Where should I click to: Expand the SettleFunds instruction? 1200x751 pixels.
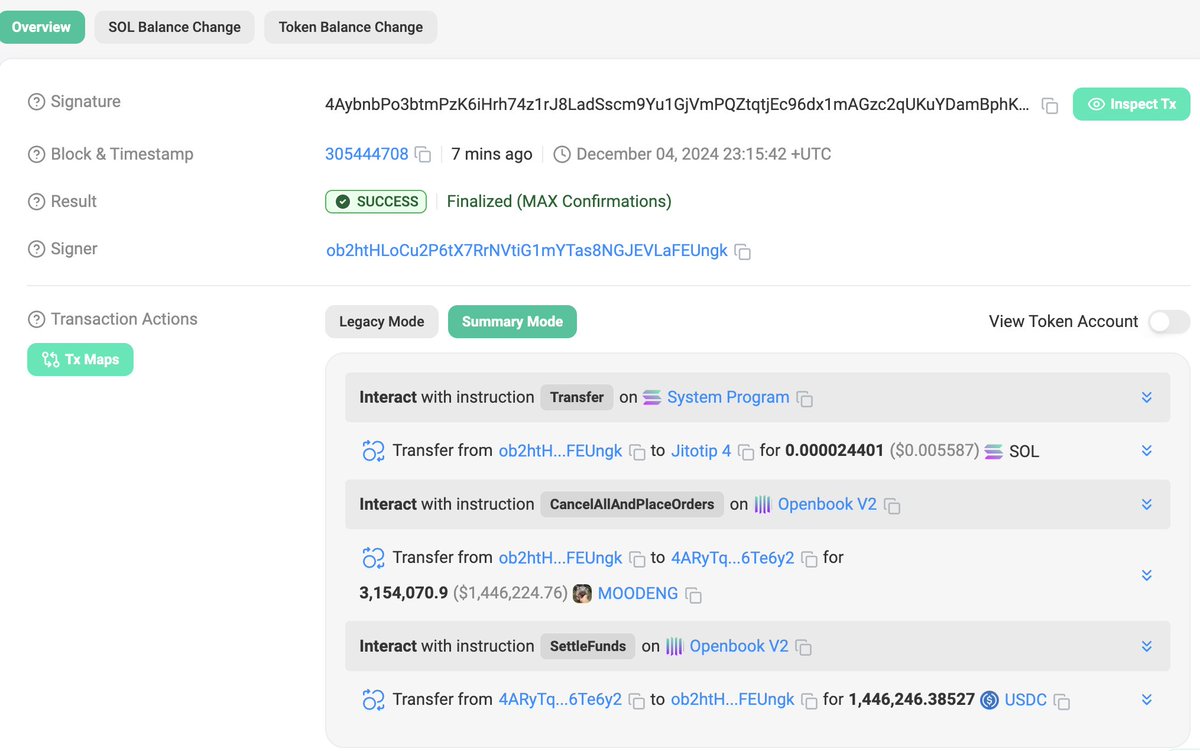[x=1147, y=647]
